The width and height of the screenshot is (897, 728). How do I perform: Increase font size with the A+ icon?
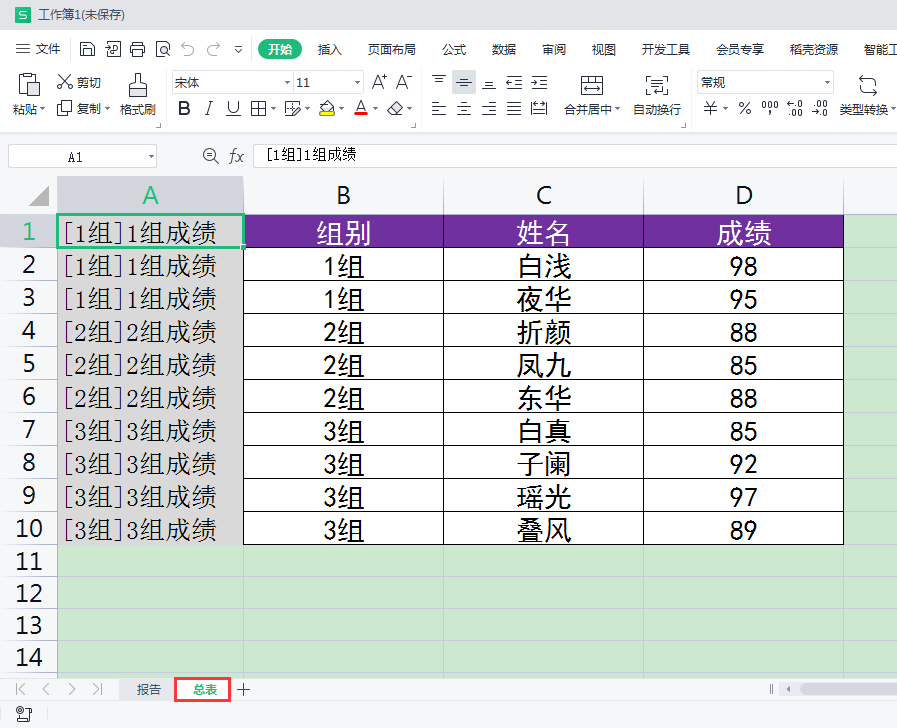tap(379, 82)
